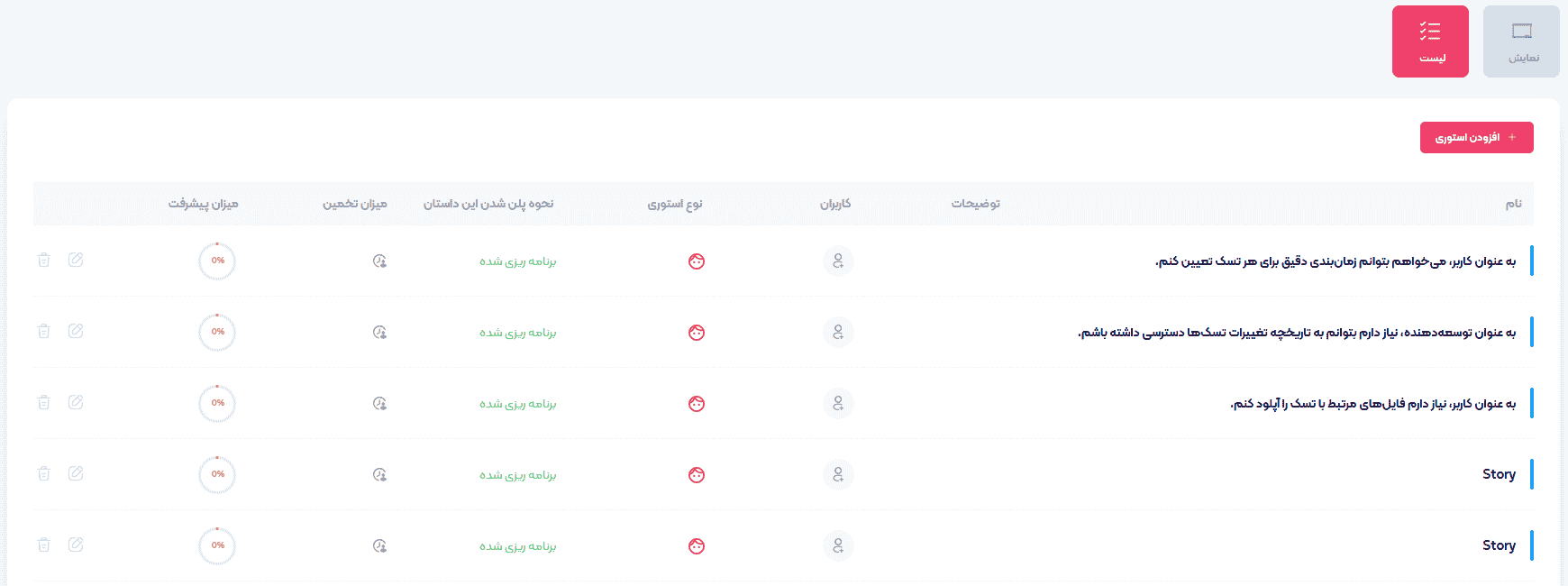Sort by the نام column header
The width and height of the screenshot is (1568, 586).
point(1513,204)
